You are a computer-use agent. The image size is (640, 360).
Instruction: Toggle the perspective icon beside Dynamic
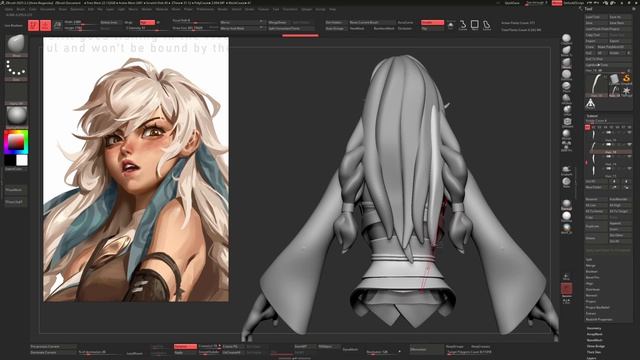[x=451, y=25]
